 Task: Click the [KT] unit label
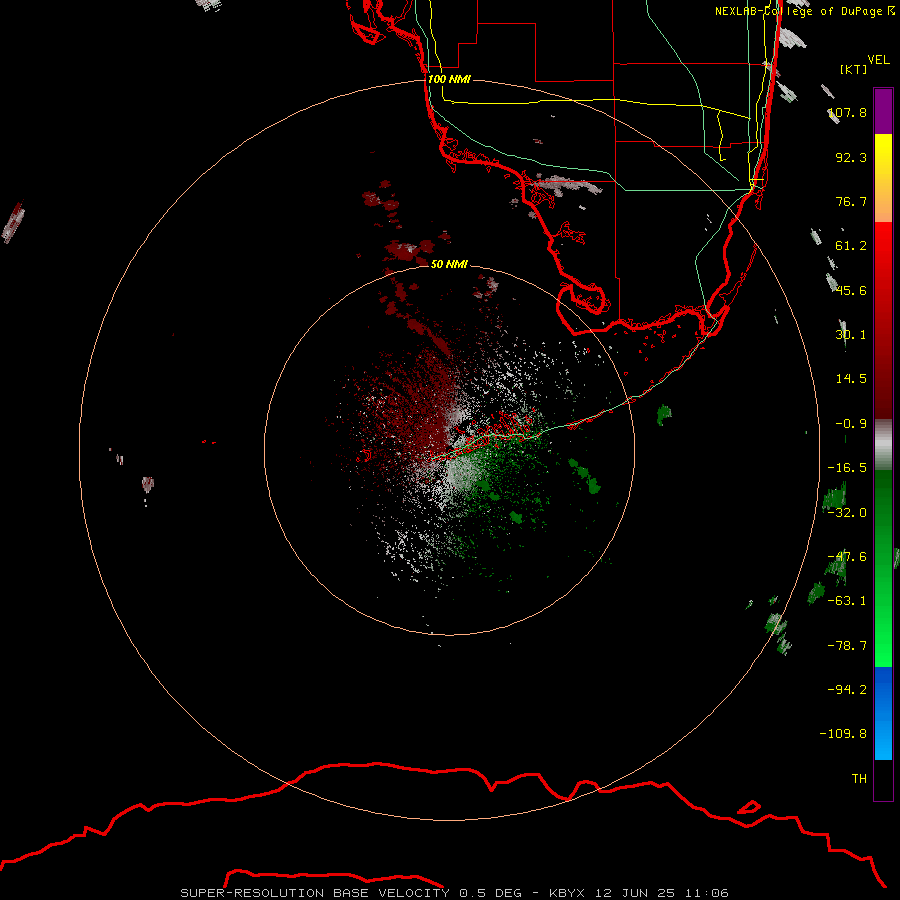[854, 69]
